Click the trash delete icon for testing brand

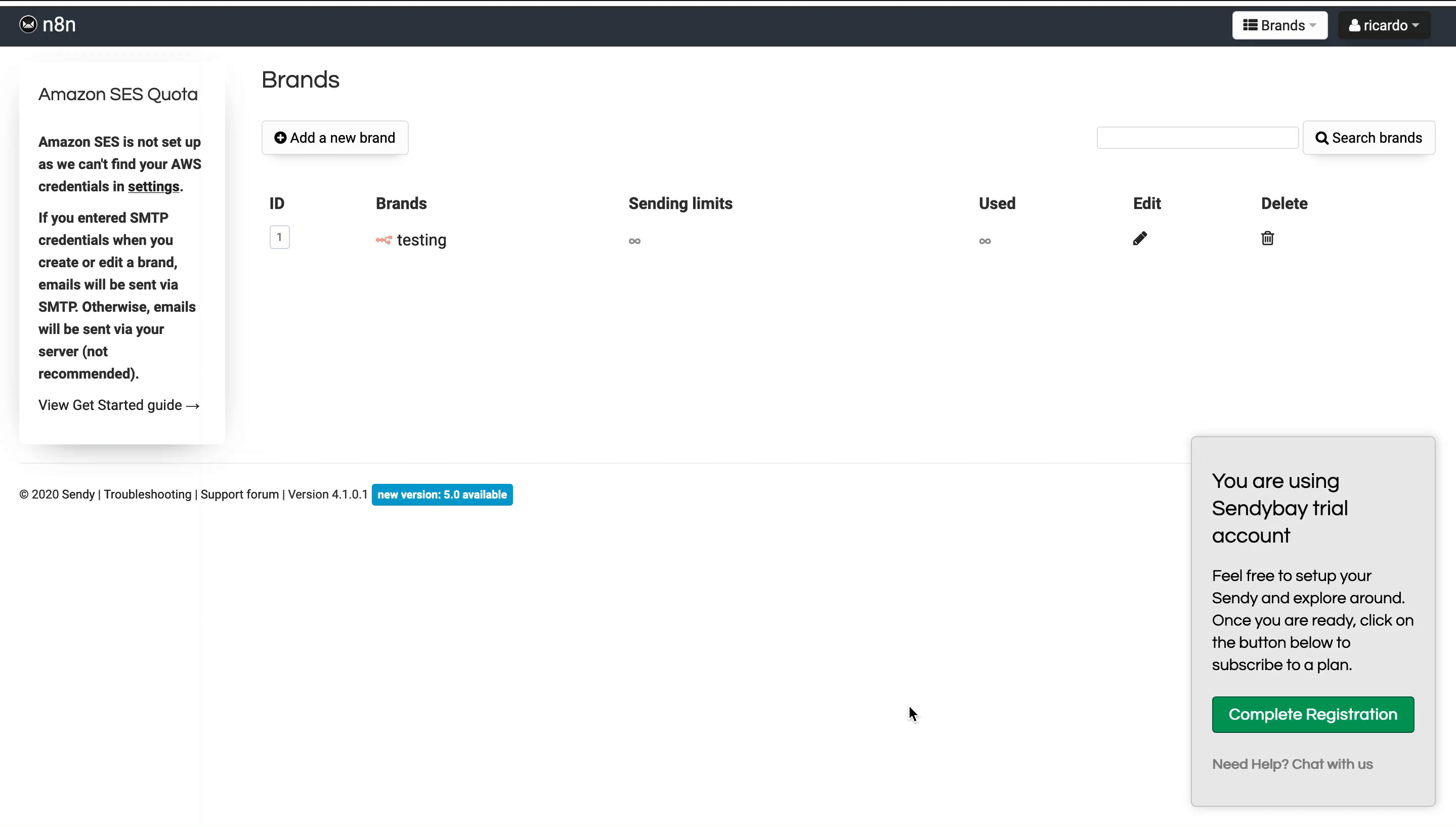(1267, 238)
